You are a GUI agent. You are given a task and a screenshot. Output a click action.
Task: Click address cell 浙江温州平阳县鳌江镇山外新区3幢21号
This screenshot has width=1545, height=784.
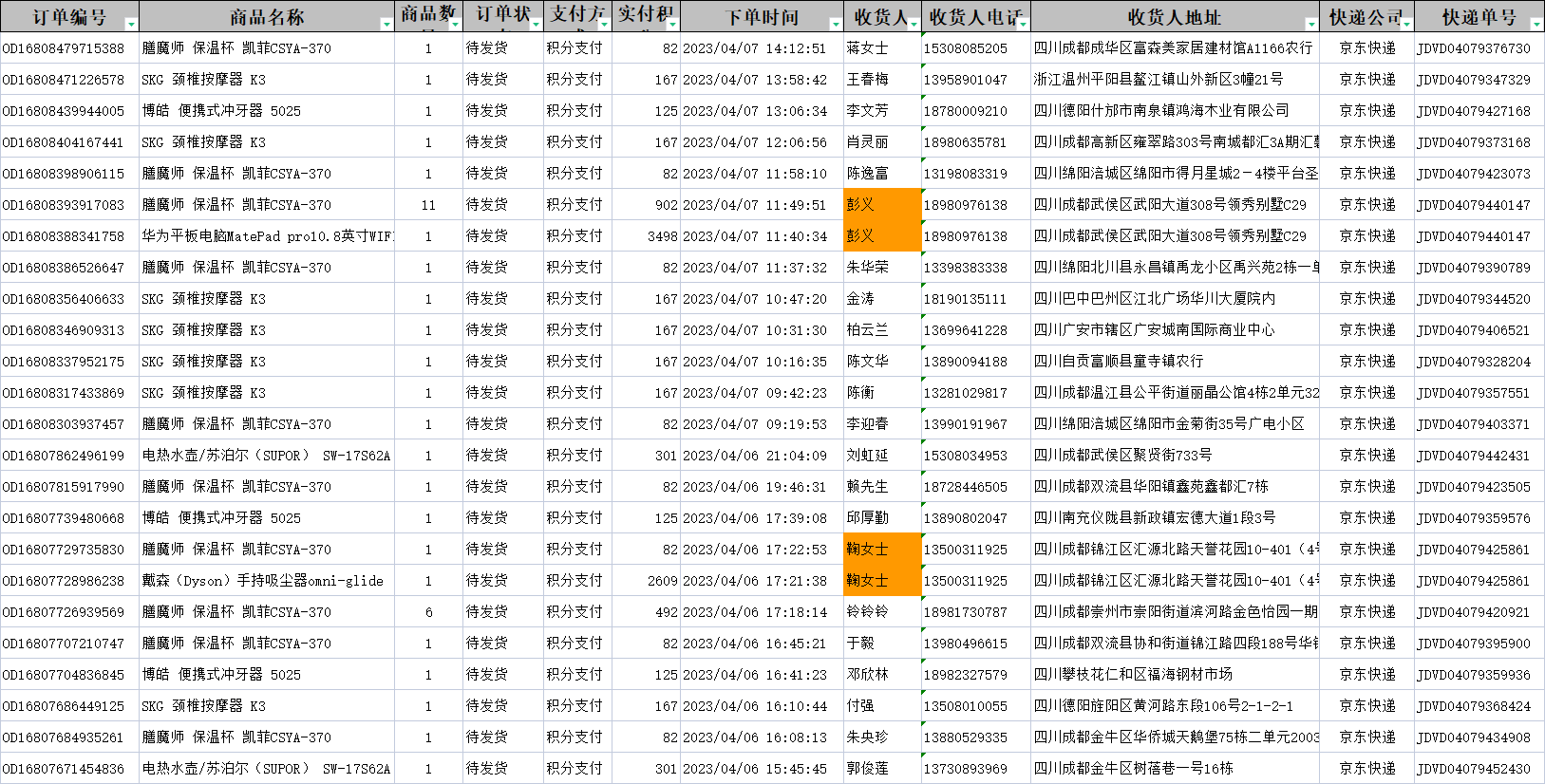(x=1176, y=79)
